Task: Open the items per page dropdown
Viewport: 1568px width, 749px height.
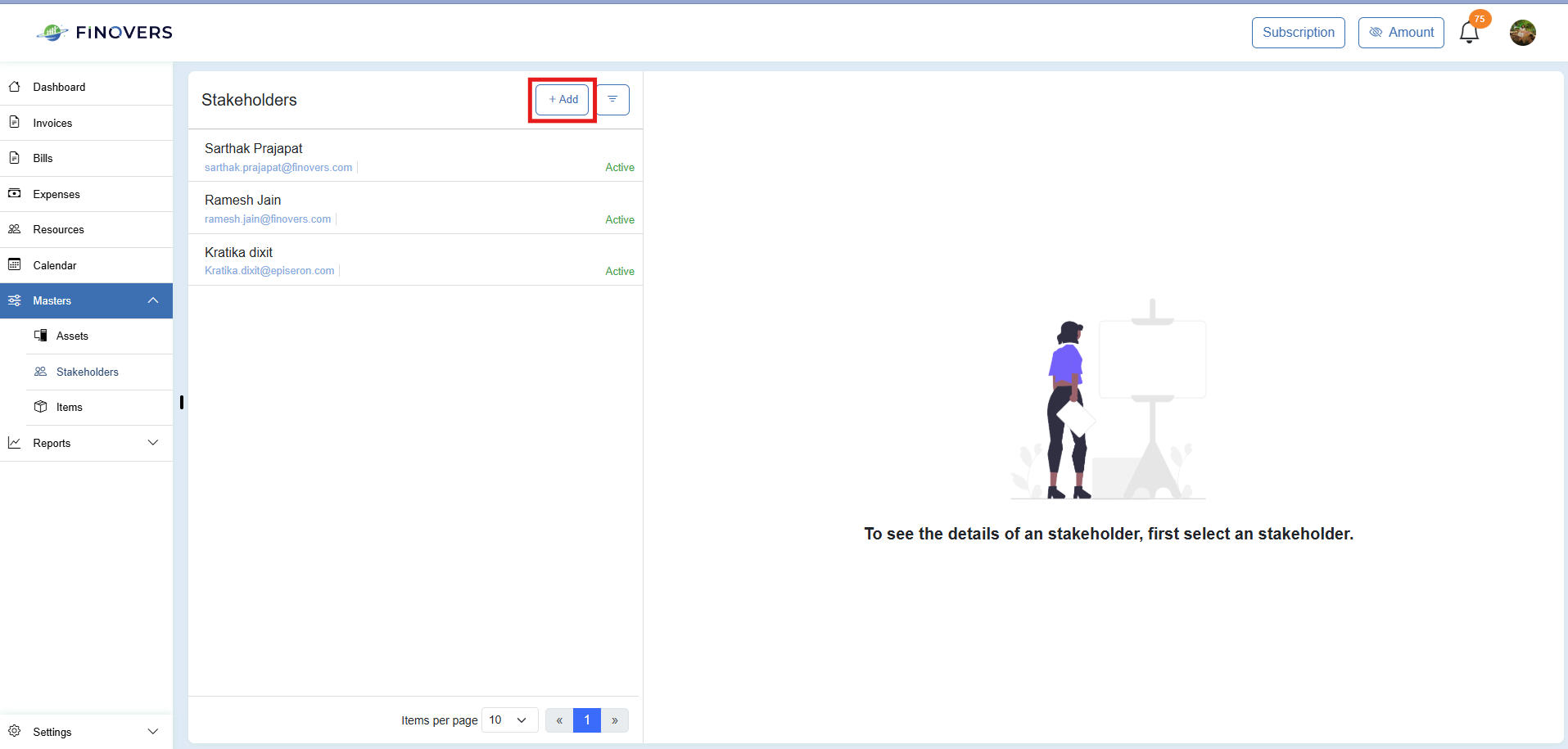Action: 509,720
